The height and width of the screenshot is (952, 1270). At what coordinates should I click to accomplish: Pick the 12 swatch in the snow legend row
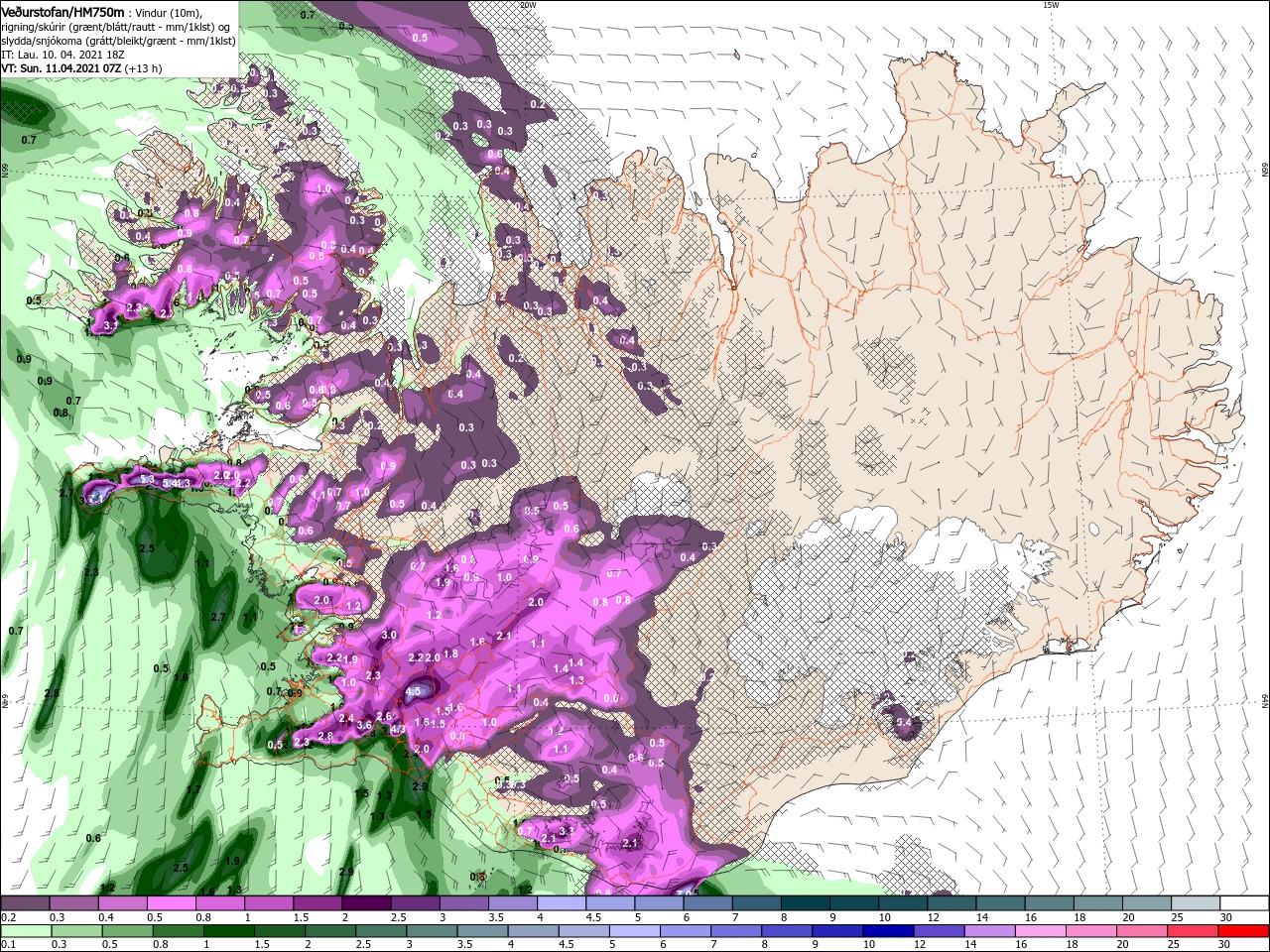tap(950, 903)
